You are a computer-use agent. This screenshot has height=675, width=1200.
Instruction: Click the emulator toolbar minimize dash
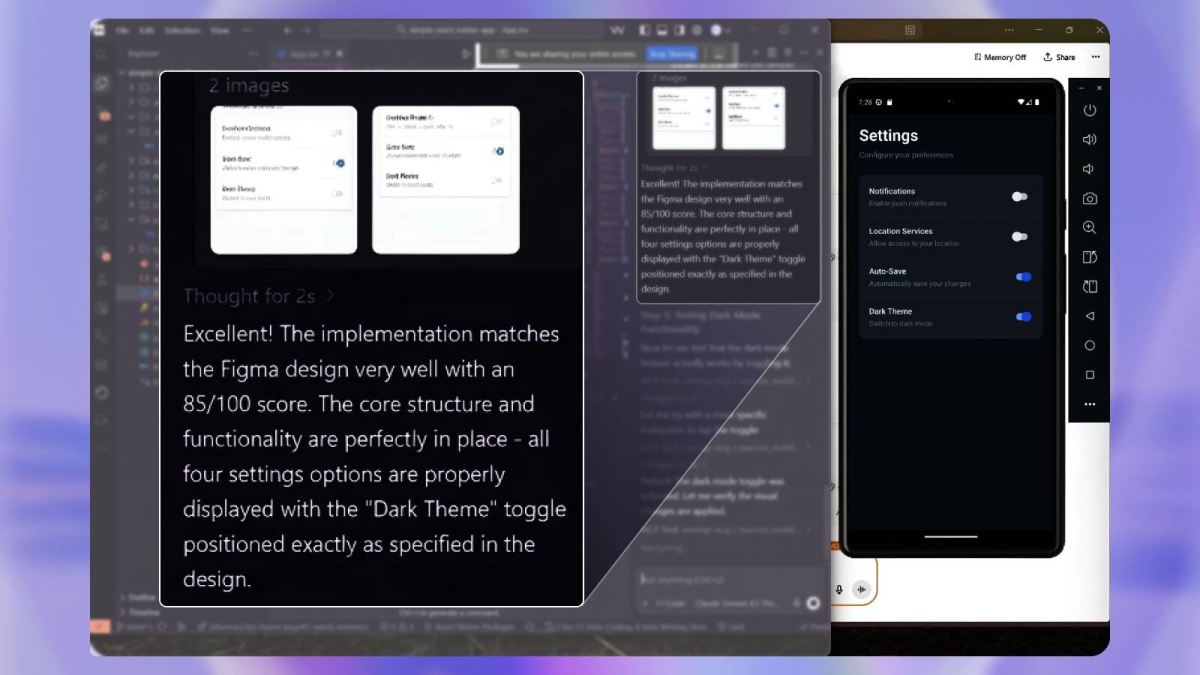coord(1080,88)
